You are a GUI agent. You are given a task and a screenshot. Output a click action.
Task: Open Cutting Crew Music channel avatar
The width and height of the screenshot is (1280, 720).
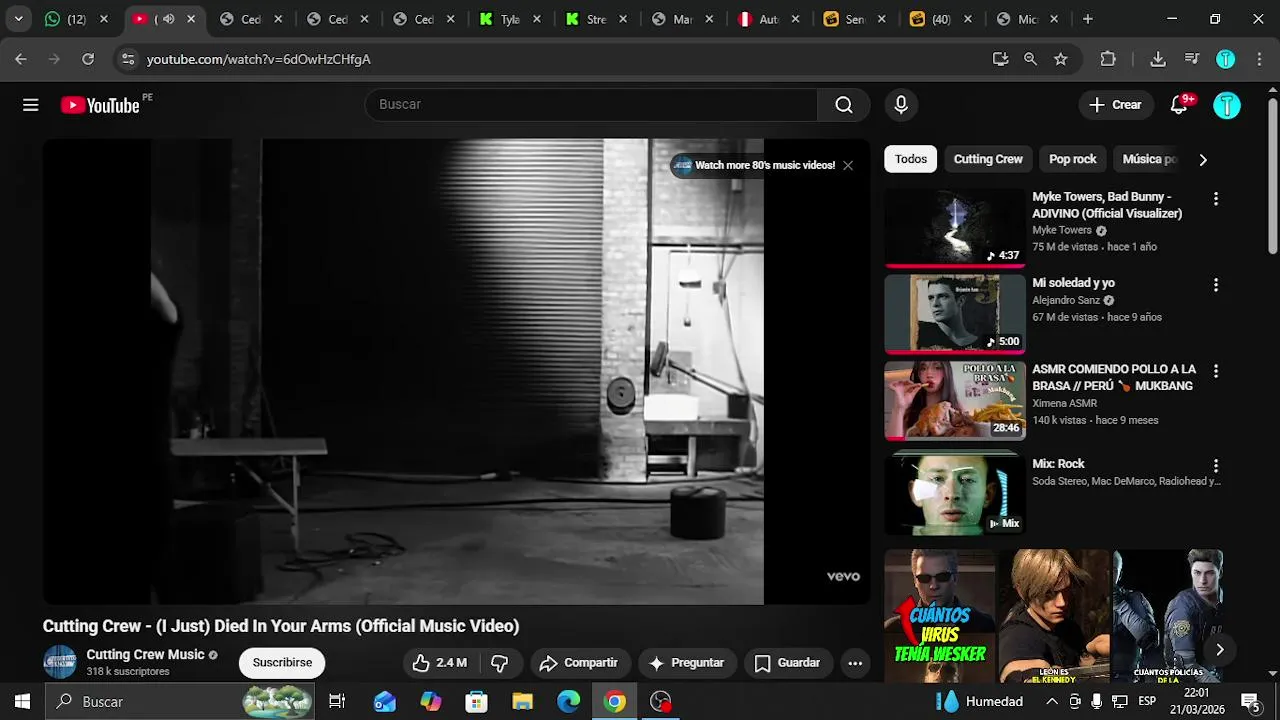point(60,662)
